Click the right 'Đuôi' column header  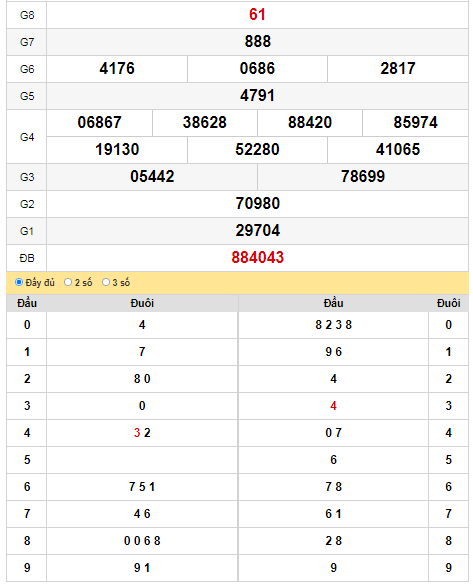448,303
